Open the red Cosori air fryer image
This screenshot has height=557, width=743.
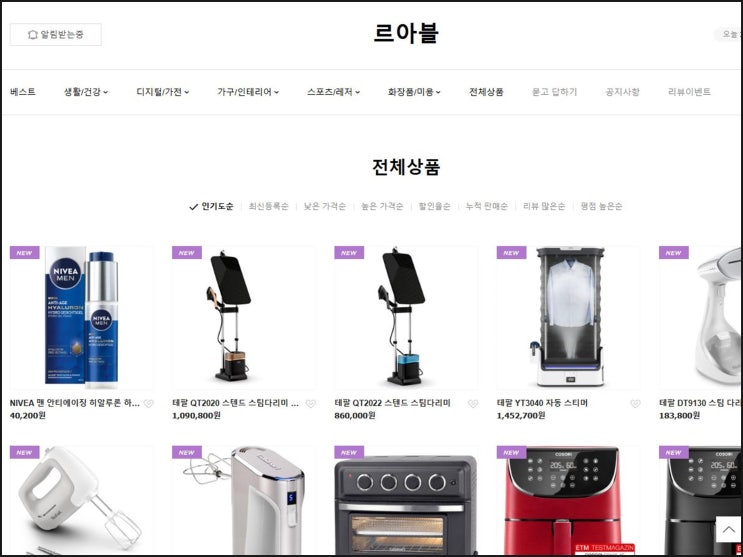pyautogui.click(x=568, y=500)
